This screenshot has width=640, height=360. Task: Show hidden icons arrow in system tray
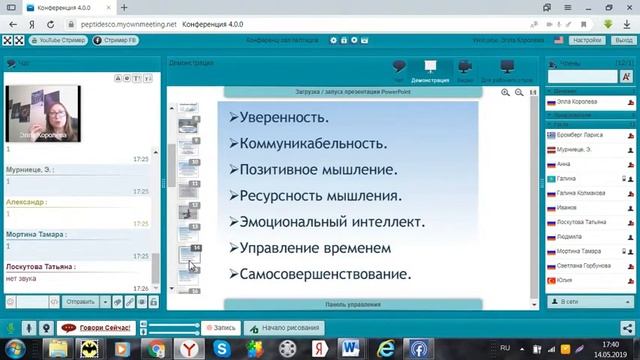coord(522,349)
